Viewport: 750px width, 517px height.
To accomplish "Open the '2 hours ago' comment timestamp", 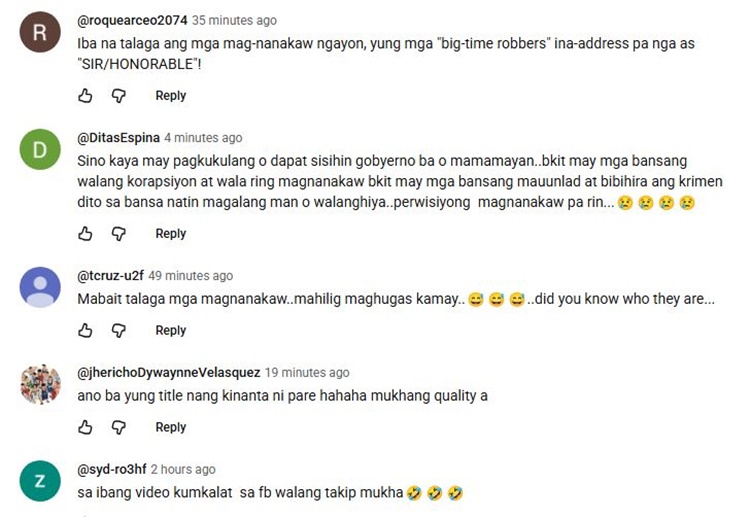I will click(x=183, y=470).
